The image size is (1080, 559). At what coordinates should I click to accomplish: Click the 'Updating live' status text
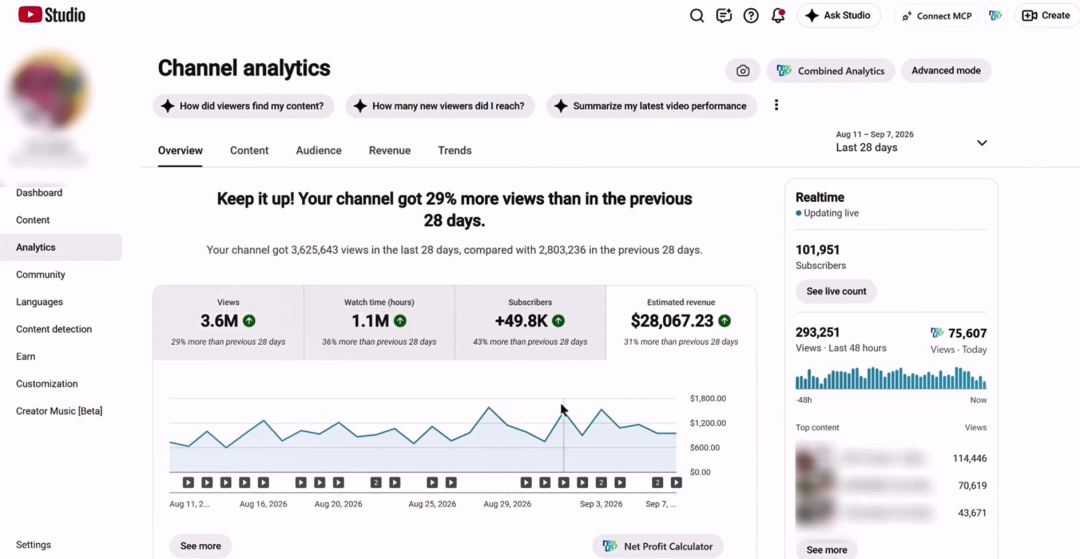[x=831, y=213]
